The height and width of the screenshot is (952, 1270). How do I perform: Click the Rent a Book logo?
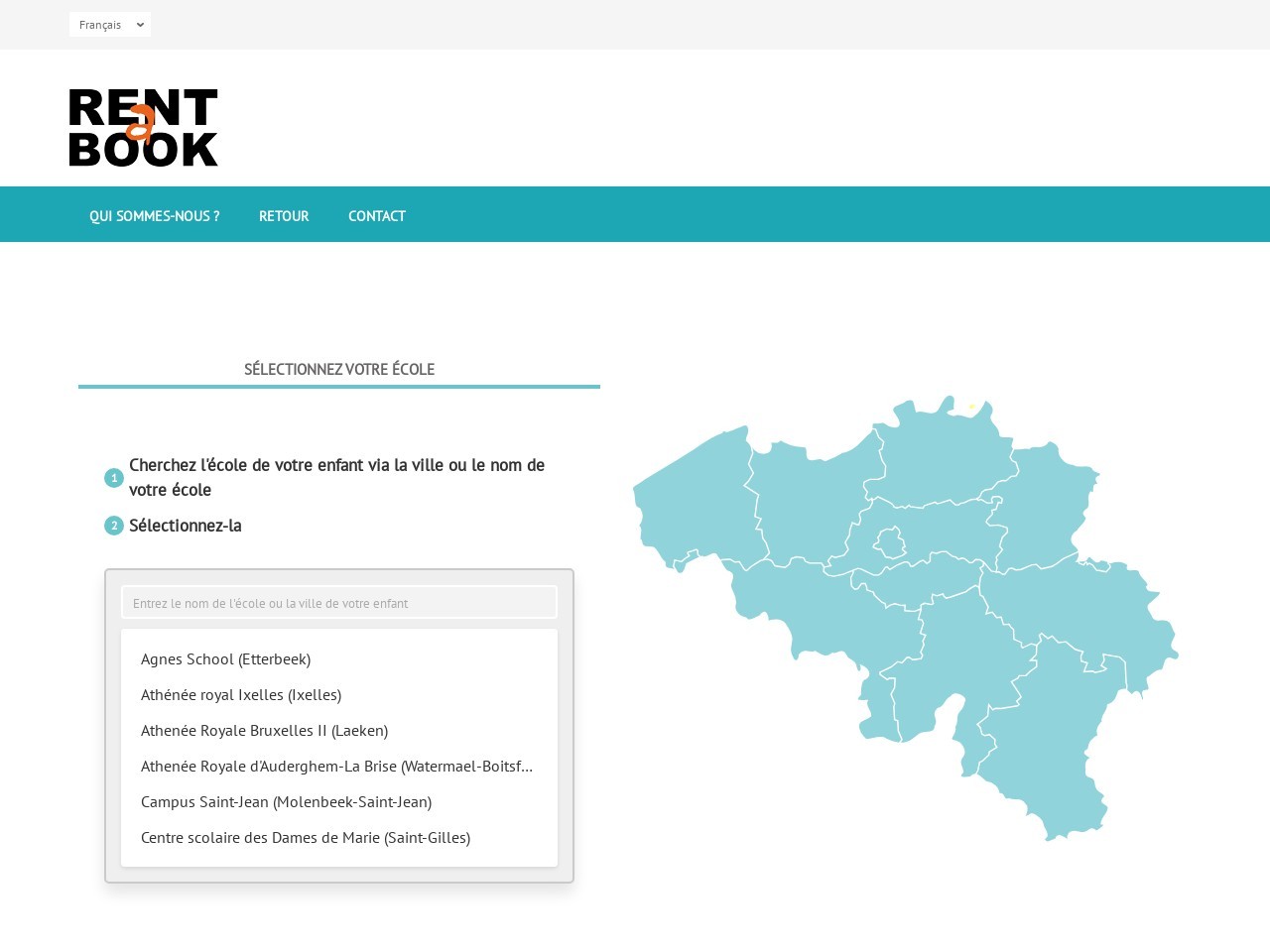(144, 127)
